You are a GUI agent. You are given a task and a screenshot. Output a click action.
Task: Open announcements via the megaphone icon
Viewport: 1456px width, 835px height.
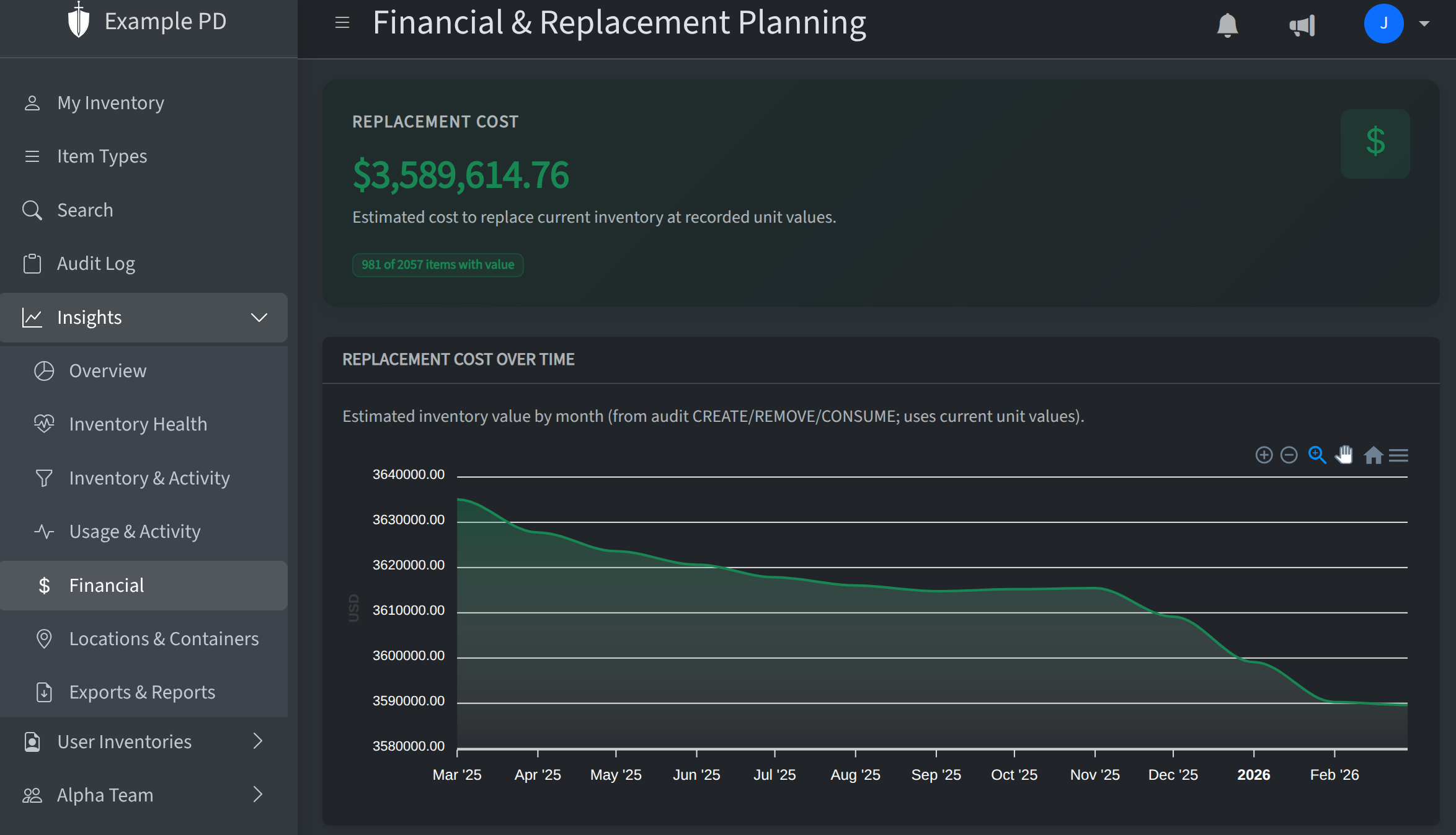[x=1300, y=24]
